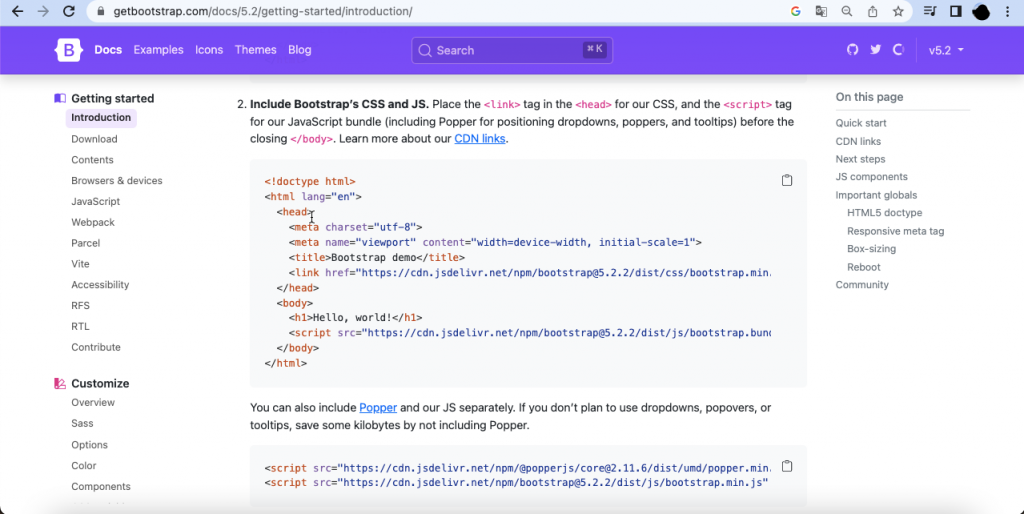This screenshot has height=514, width=1024.
Task: Open the Webpack sidebar page
Action: (x=93, y=223)
